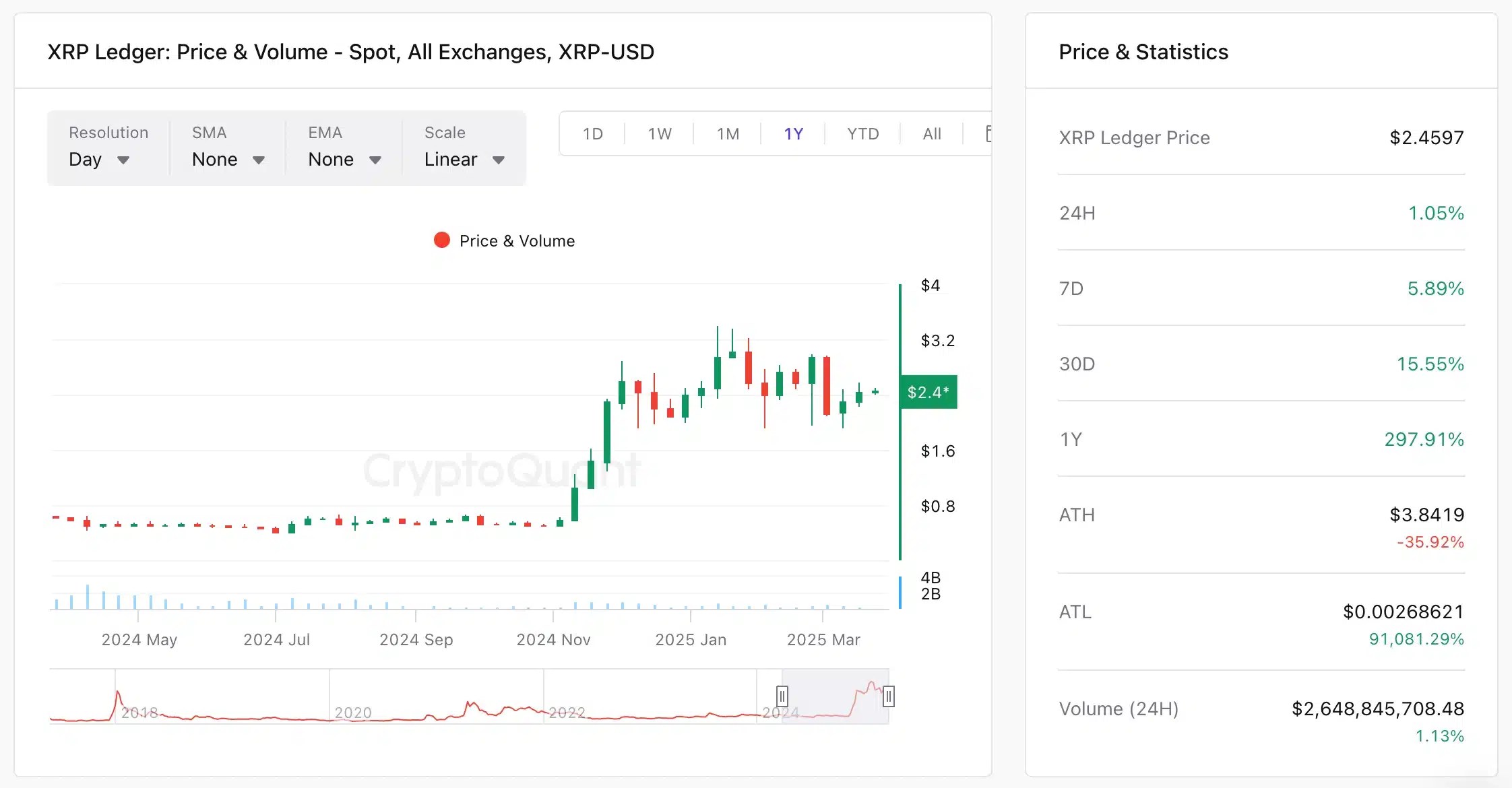Click the highlighted 1Y timeframe button
The height and width of the screenshot is (788, 1512).
click(793, 133)
